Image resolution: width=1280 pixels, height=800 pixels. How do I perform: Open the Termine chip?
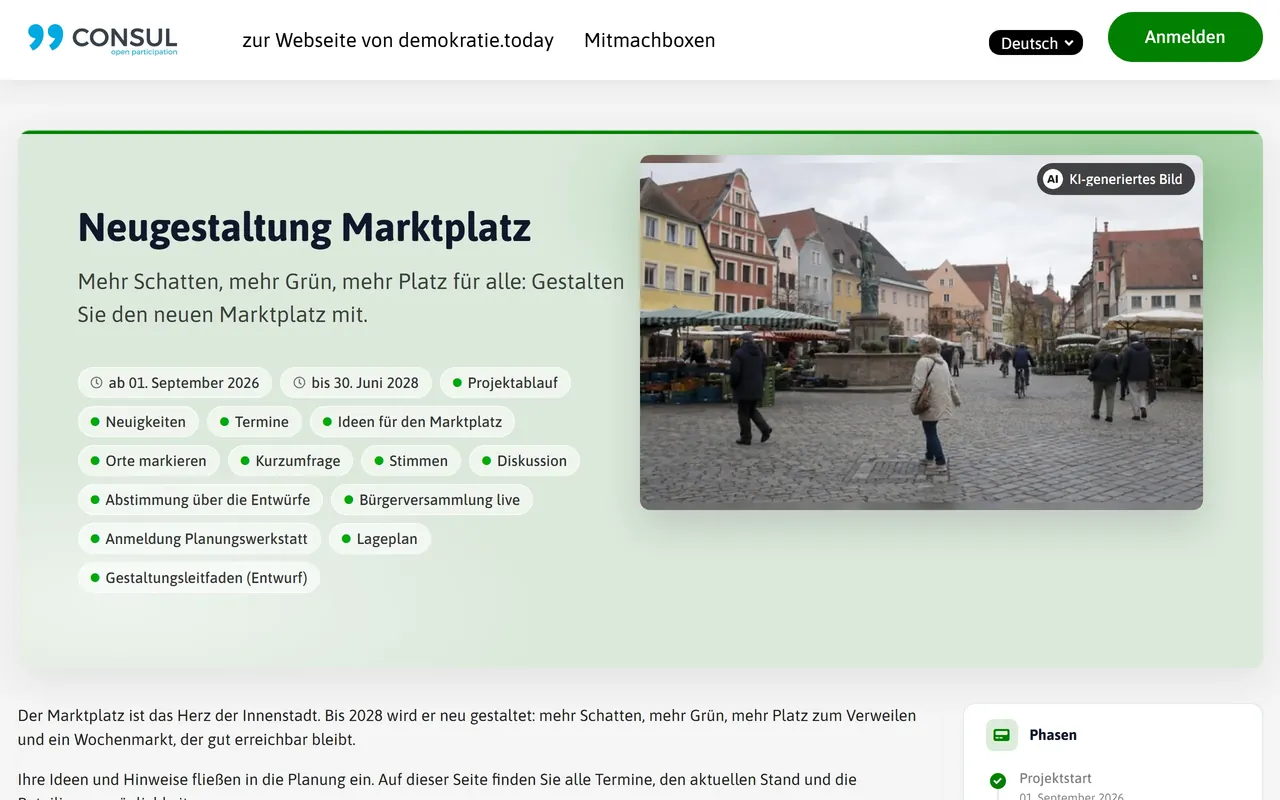(x=255, y=421)
